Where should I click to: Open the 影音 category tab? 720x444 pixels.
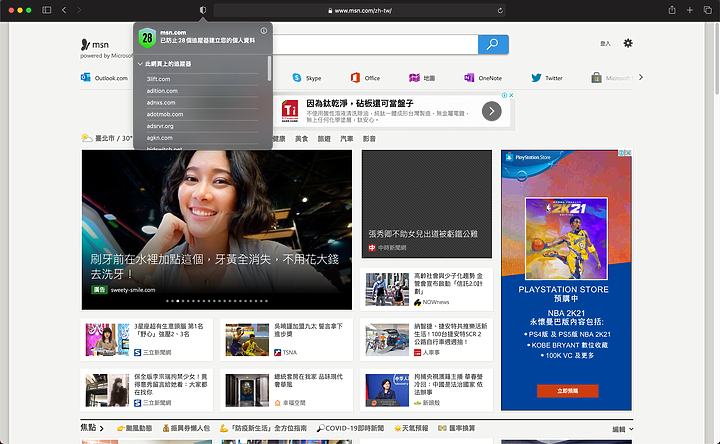pos(369,139)
